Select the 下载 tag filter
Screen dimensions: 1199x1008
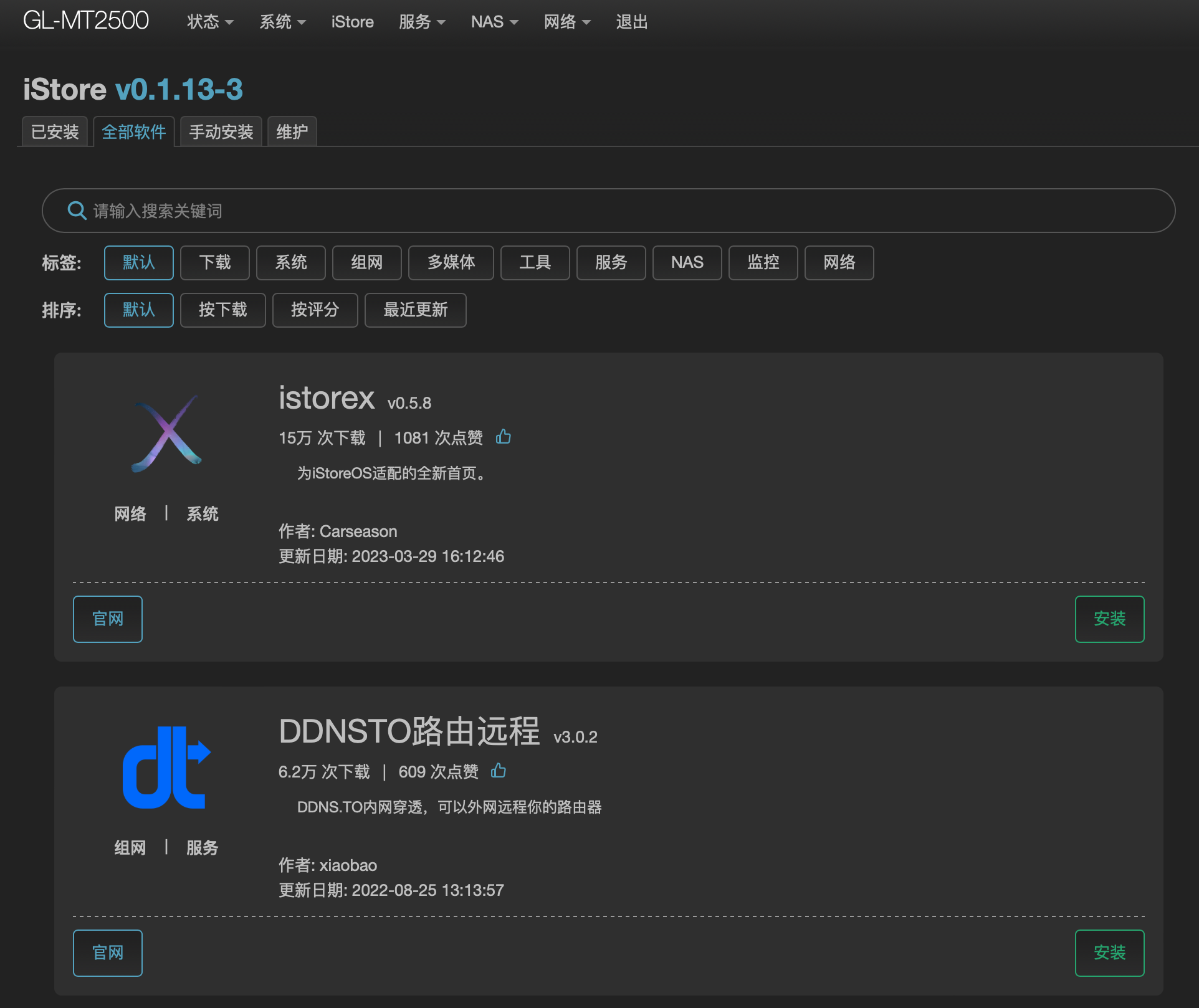(x=214, y=262)
